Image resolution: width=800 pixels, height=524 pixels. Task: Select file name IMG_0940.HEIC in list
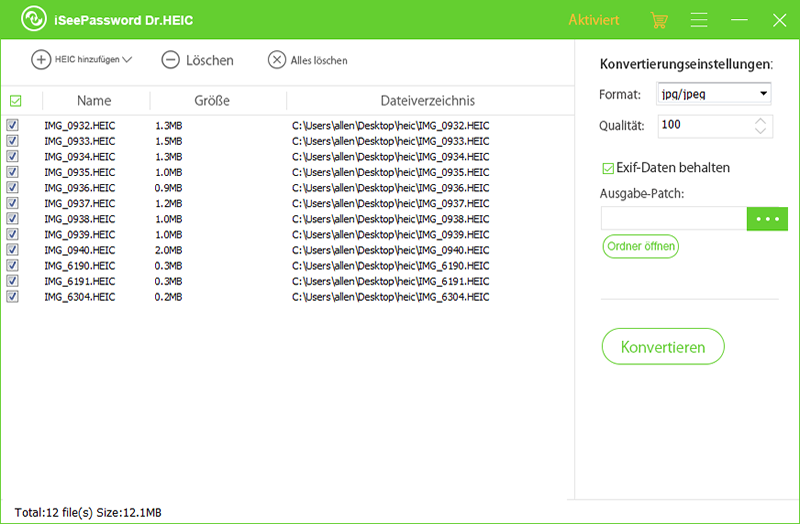coord(80,250)
